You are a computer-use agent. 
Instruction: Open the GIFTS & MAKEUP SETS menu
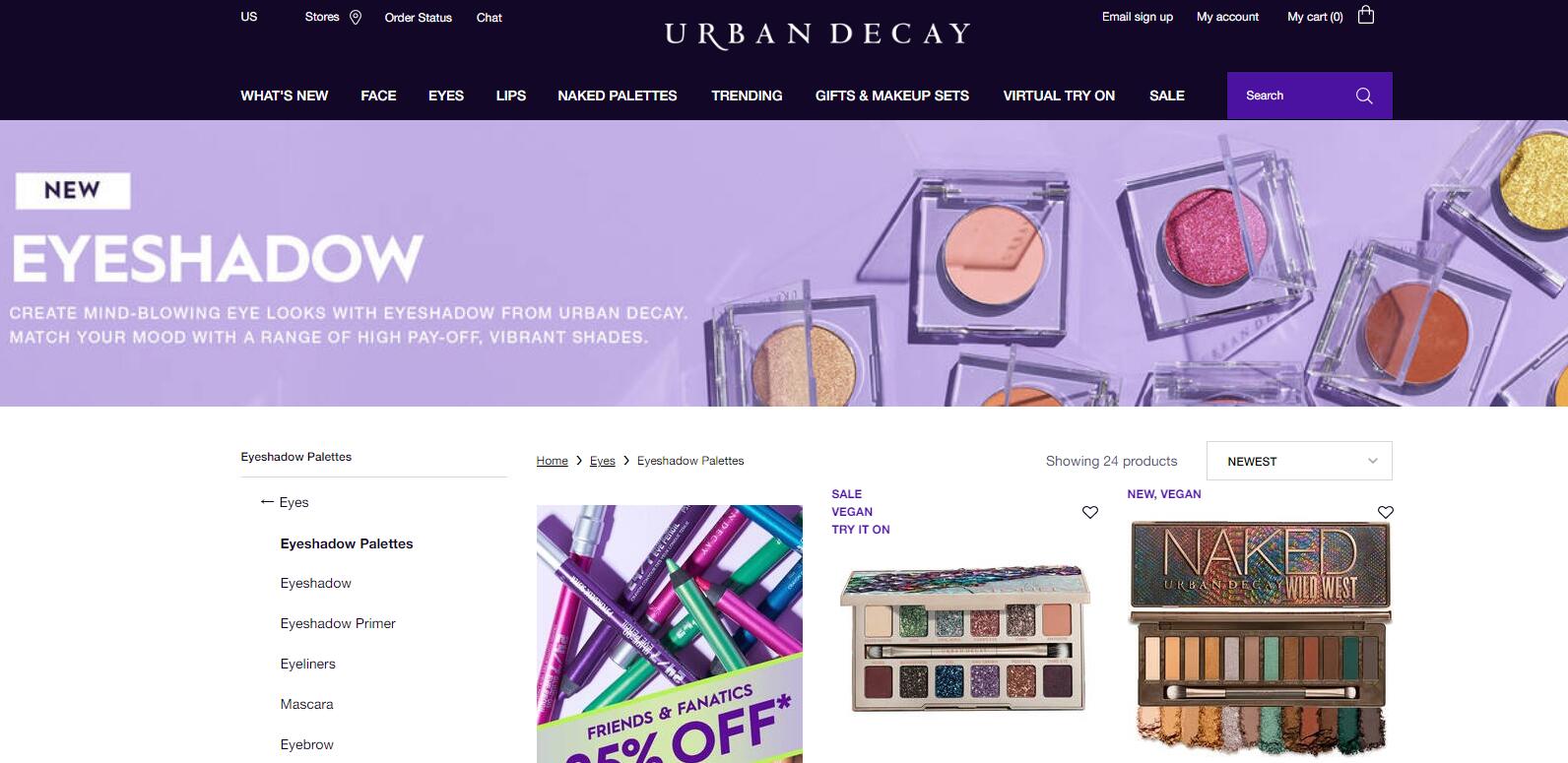tap(892, 95)
